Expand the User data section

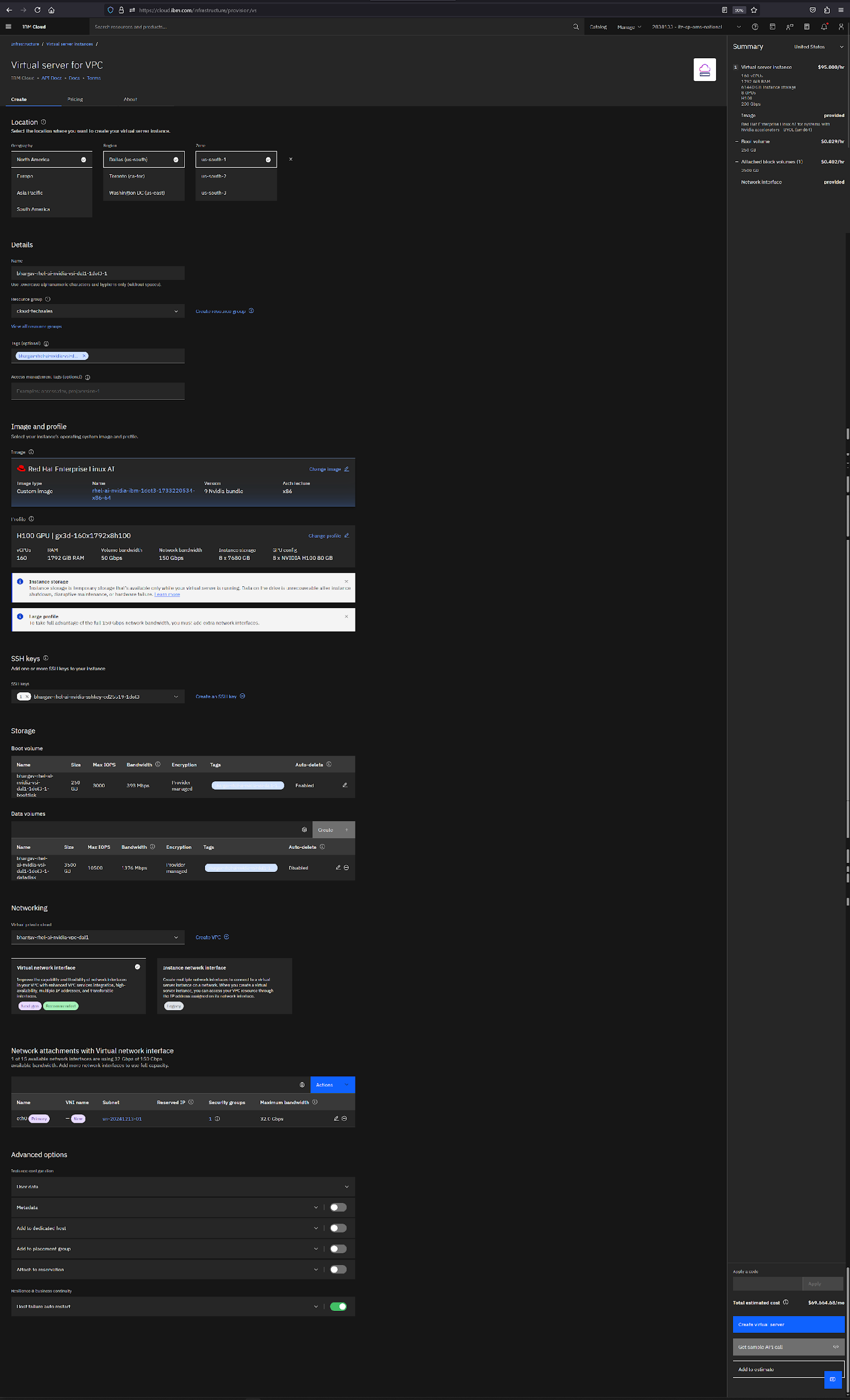click(x=183, y=1187)
